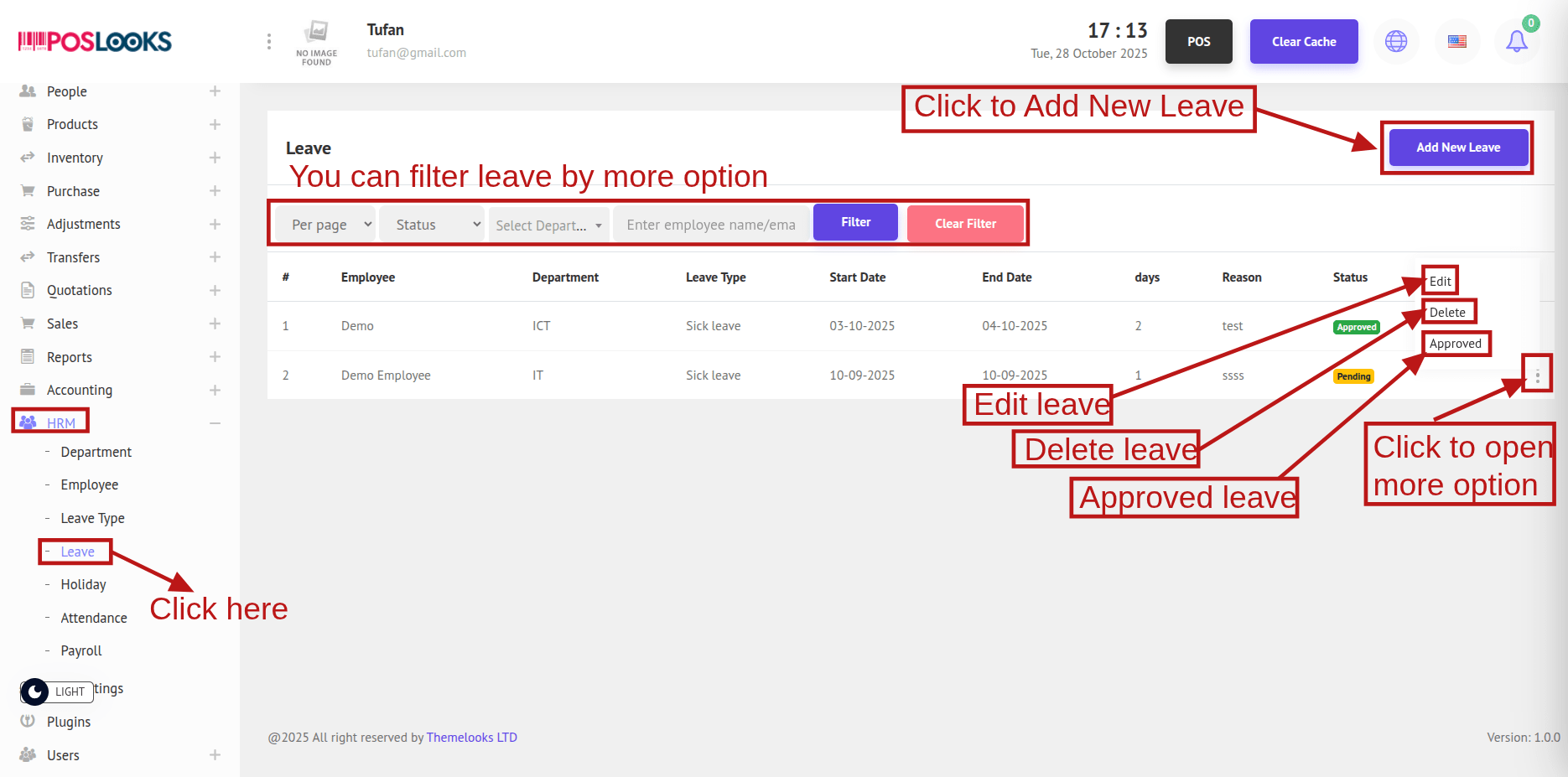1568x777 pixels.
Task: Choose Delete from the row menu
Action: 1447,312
